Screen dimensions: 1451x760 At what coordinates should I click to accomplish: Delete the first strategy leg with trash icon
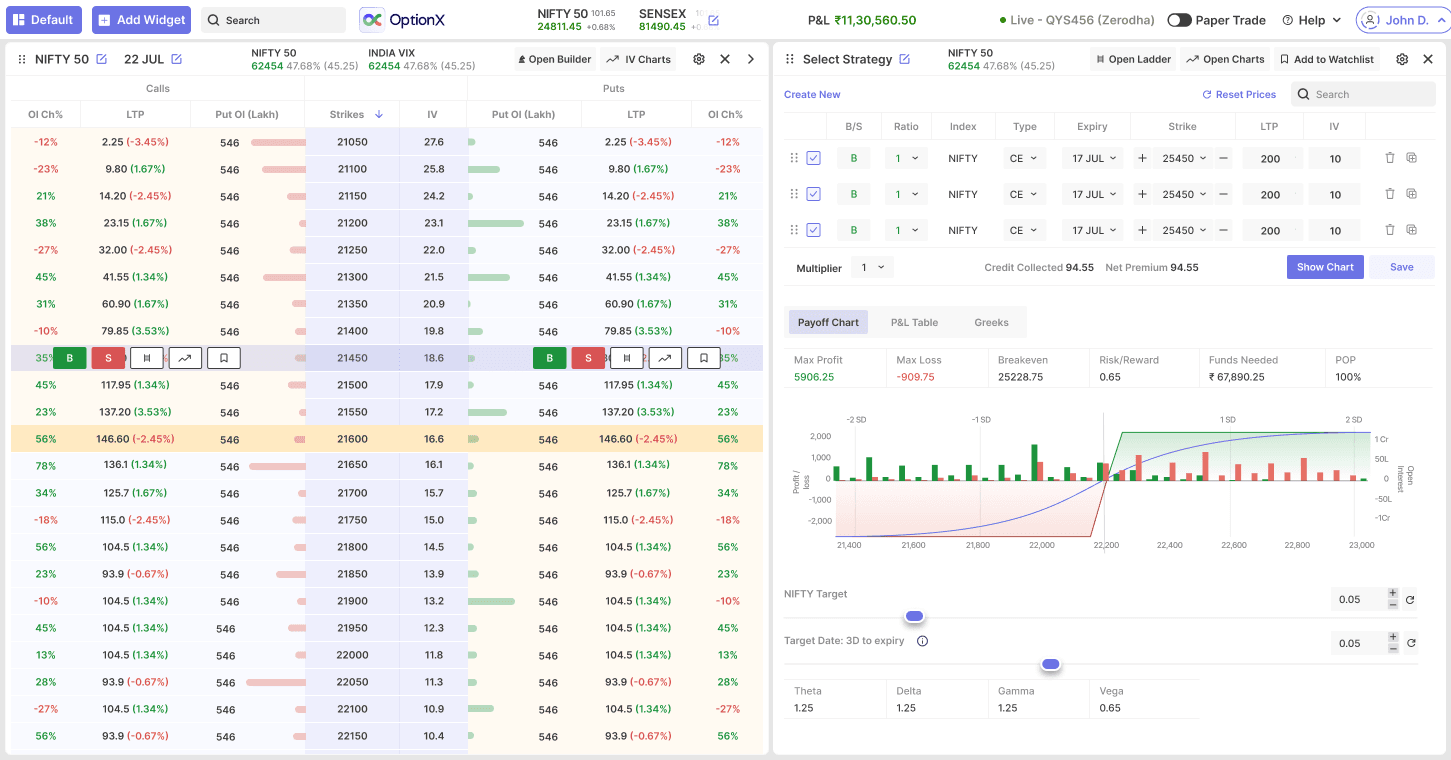tap(1390, 158)
